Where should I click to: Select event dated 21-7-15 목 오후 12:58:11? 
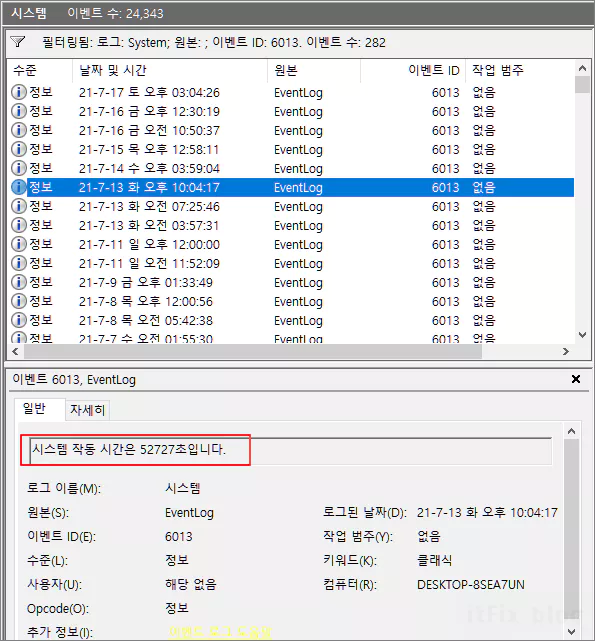pos(290,149)
